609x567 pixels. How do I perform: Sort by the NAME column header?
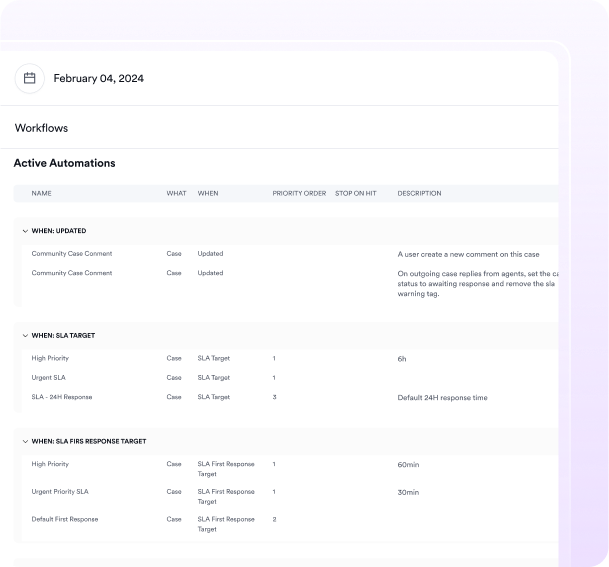pos(41,193)
